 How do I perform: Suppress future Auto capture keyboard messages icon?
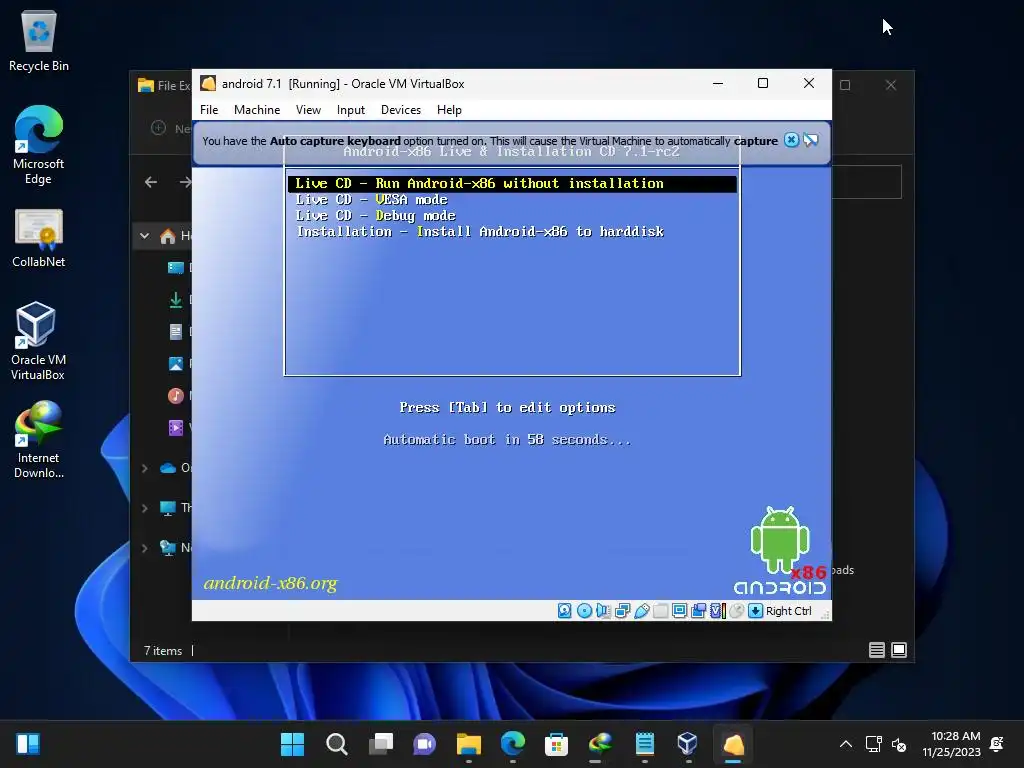[810, 140]
